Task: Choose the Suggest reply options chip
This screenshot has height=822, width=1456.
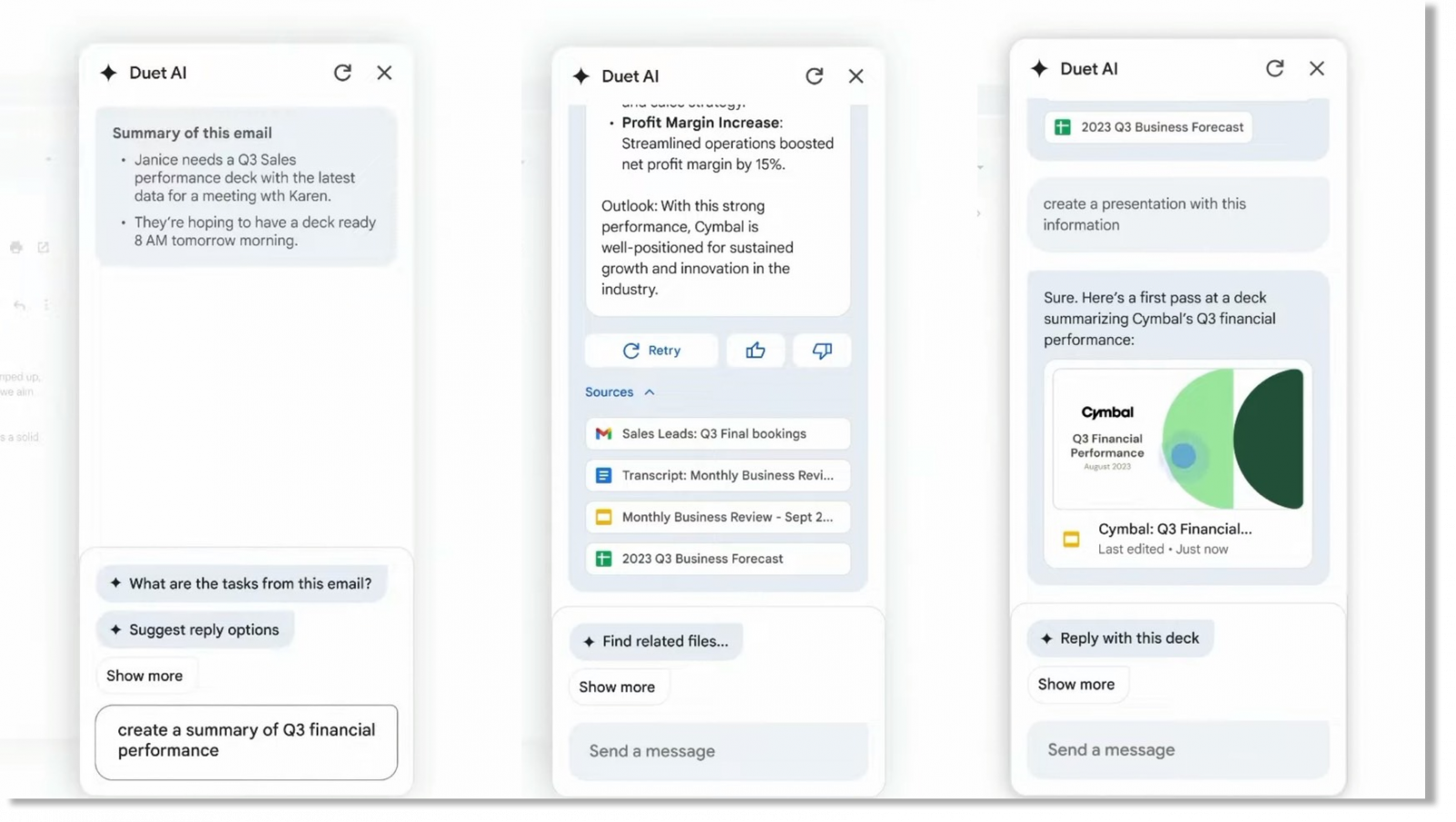Action: click(195, 630)
